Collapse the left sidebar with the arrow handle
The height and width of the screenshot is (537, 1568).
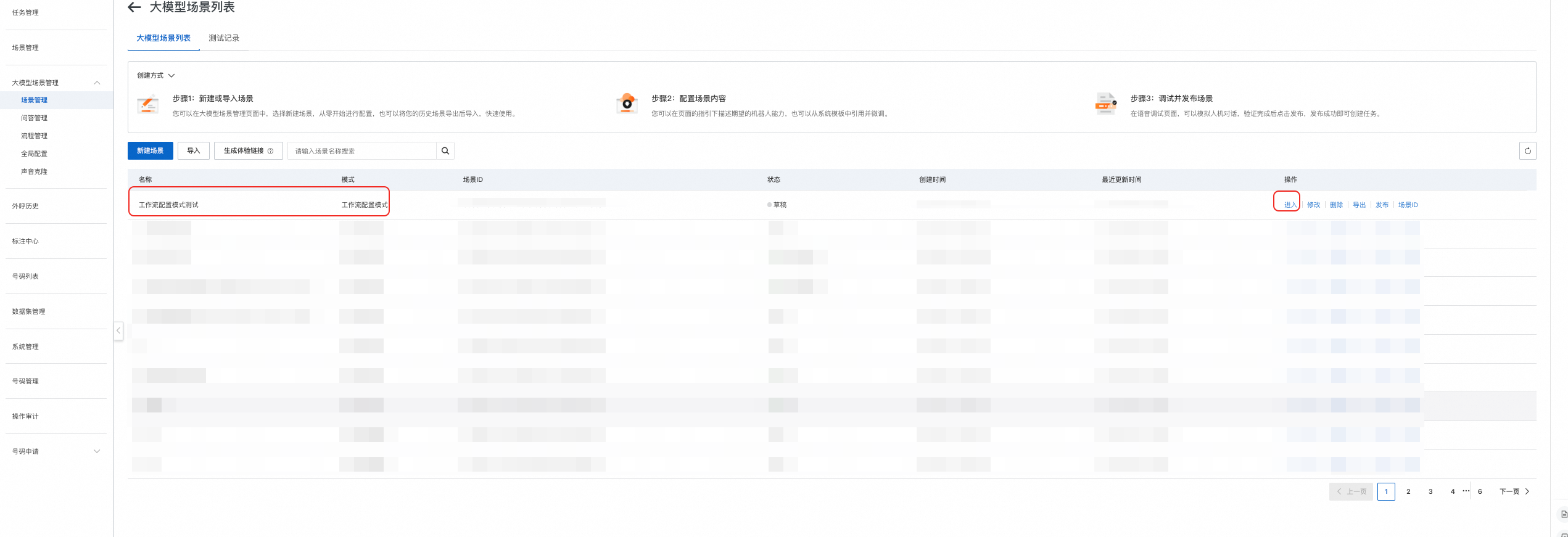(x=118, y=330)
